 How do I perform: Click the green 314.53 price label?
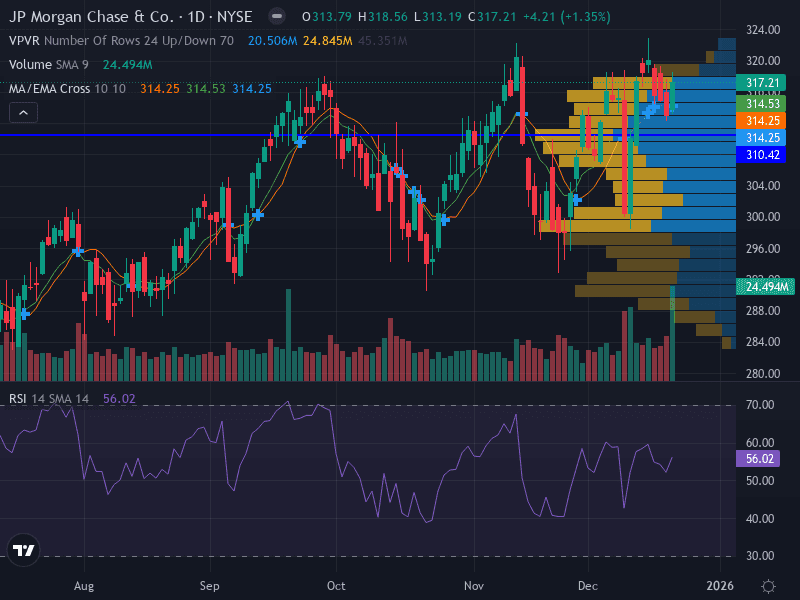tap(761, 104)
